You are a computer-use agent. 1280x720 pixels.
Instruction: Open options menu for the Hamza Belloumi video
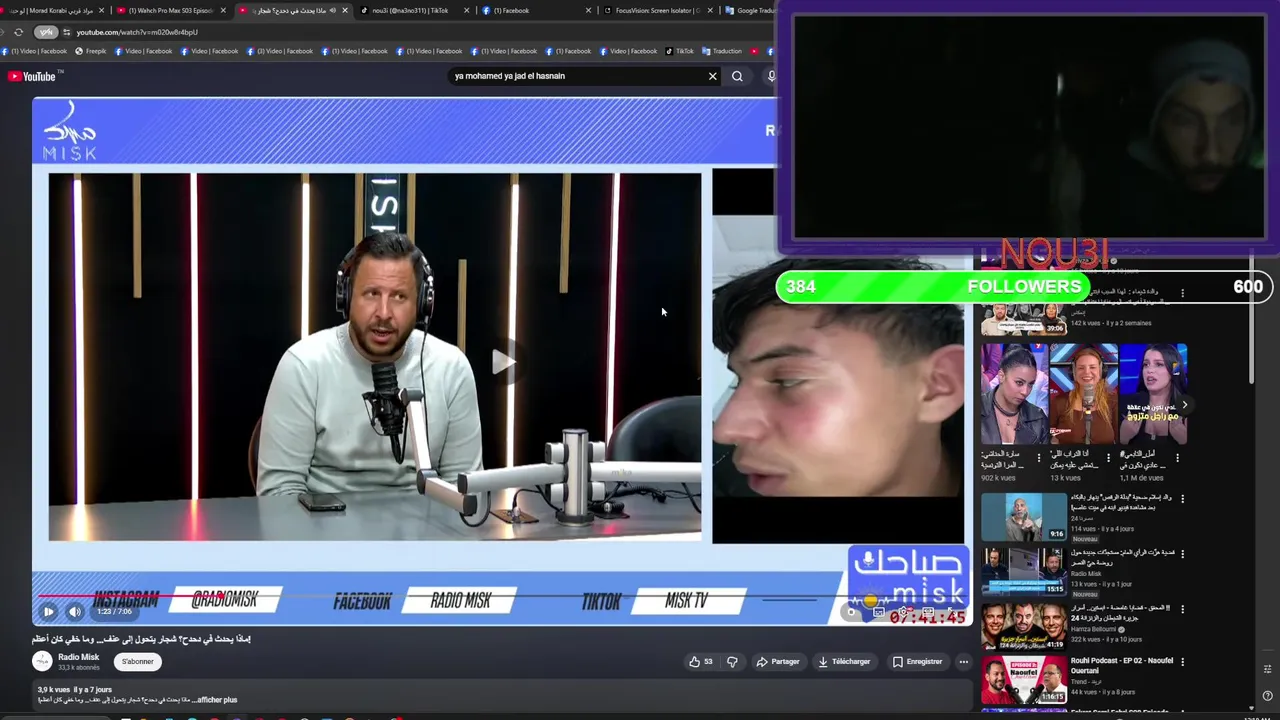point(1183,608)
